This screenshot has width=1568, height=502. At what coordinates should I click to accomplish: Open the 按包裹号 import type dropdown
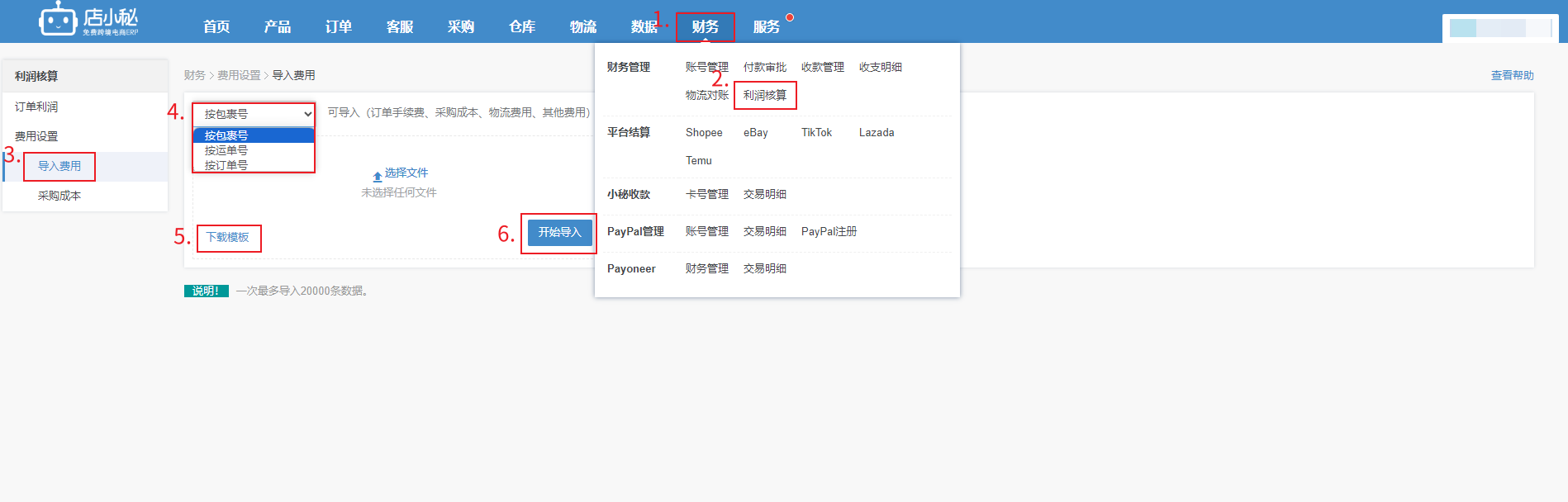tap(254, 114)
